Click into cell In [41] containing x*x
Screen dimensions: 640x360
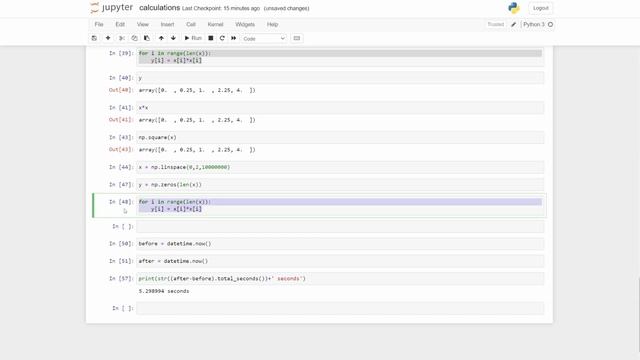340,107
